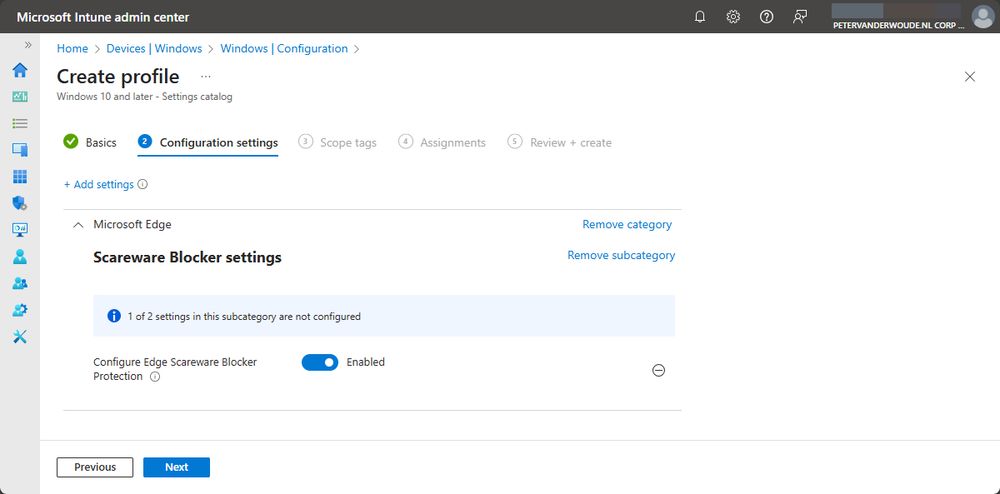
Task: Open the Home icon in sidebar
Action: [20, 69]
